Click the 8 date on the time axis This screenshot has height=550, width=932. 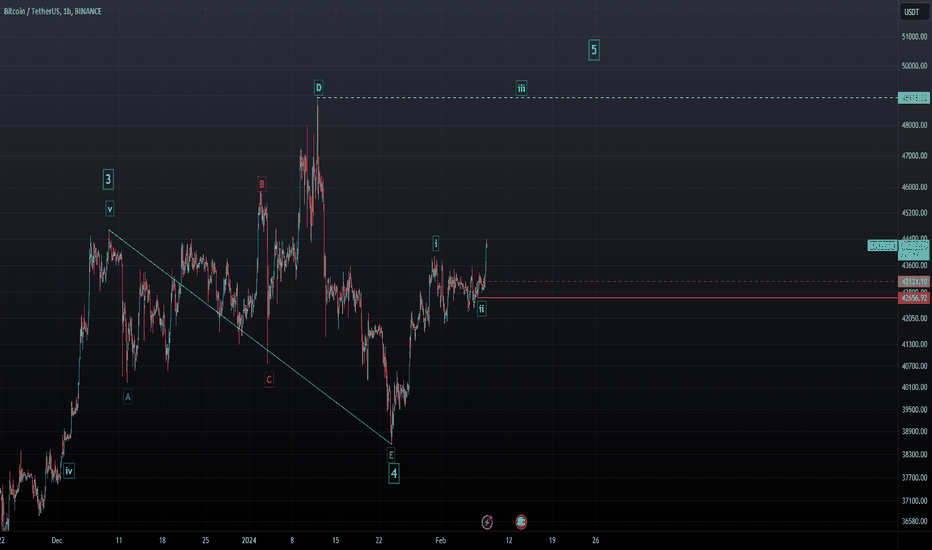click(x=292, y=540)
